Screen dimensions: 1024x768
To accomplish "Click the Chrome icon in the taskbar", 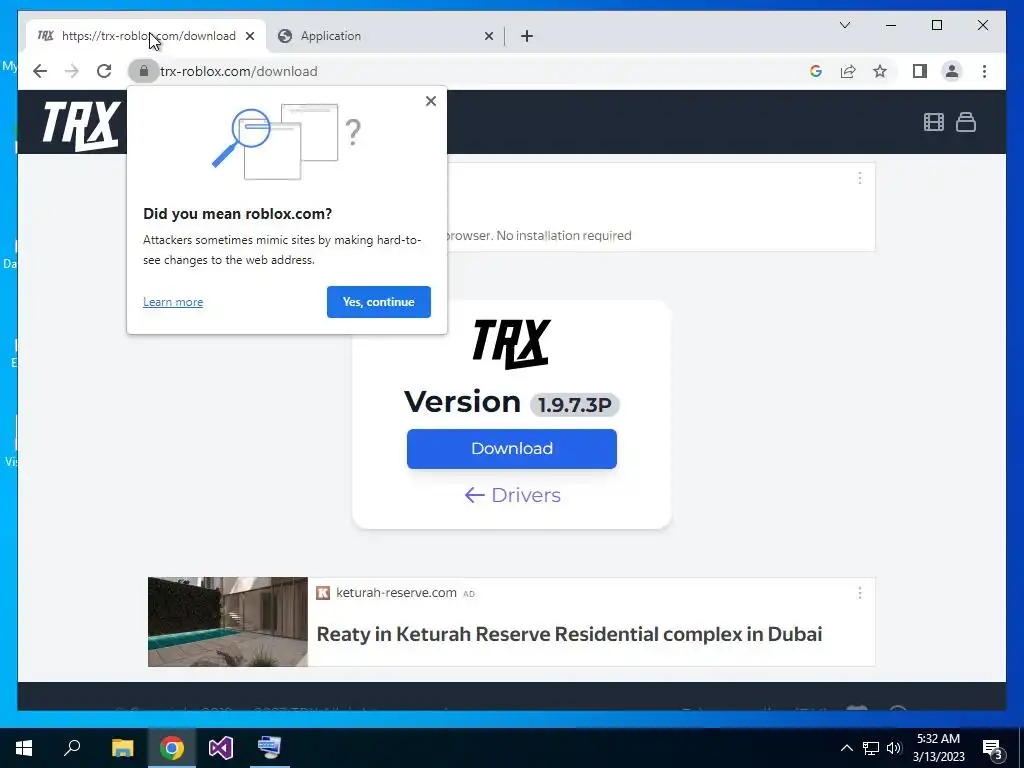I will pos(172,748).
